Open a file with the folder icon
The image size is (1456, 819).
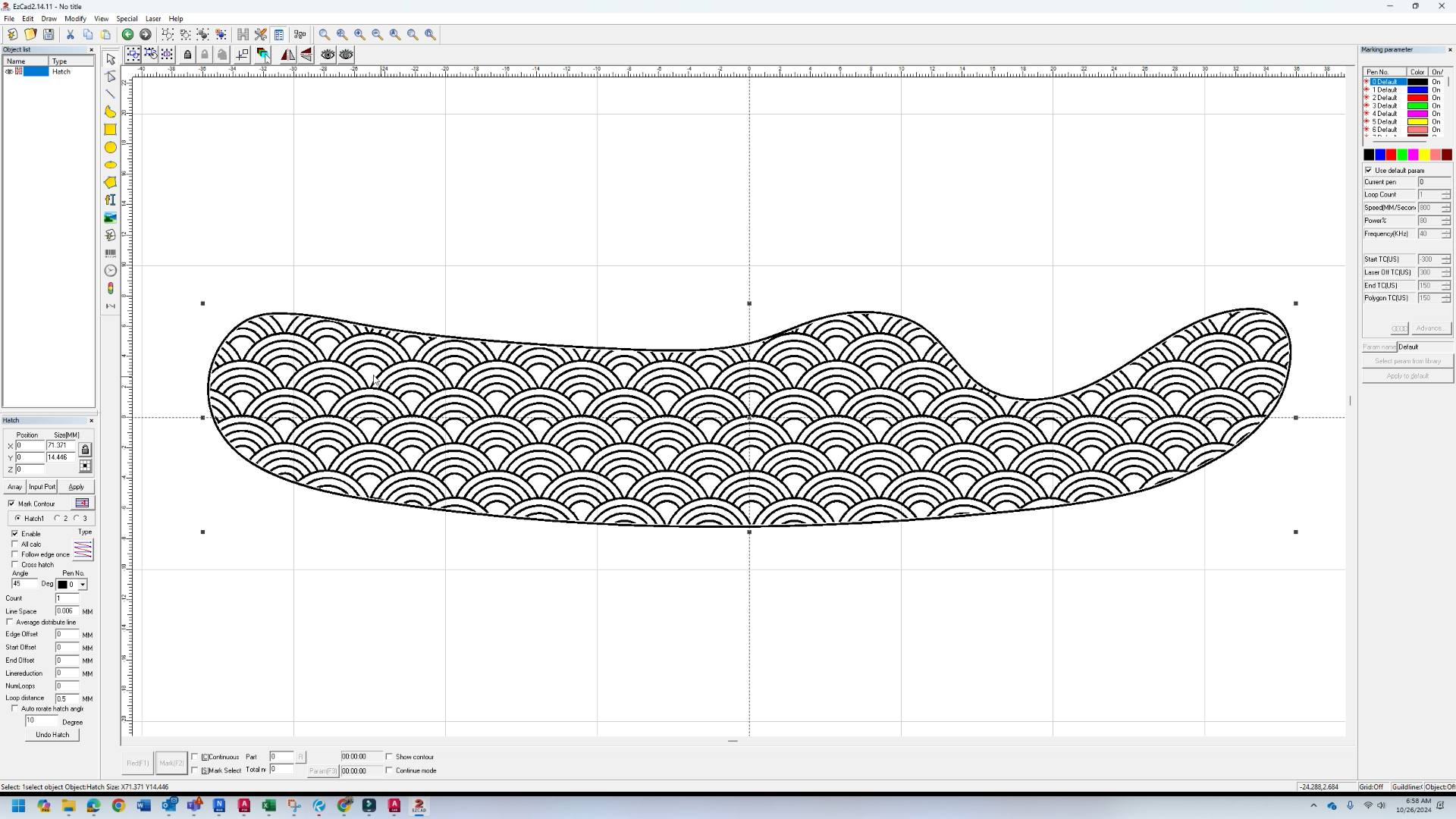coord(30,34)
